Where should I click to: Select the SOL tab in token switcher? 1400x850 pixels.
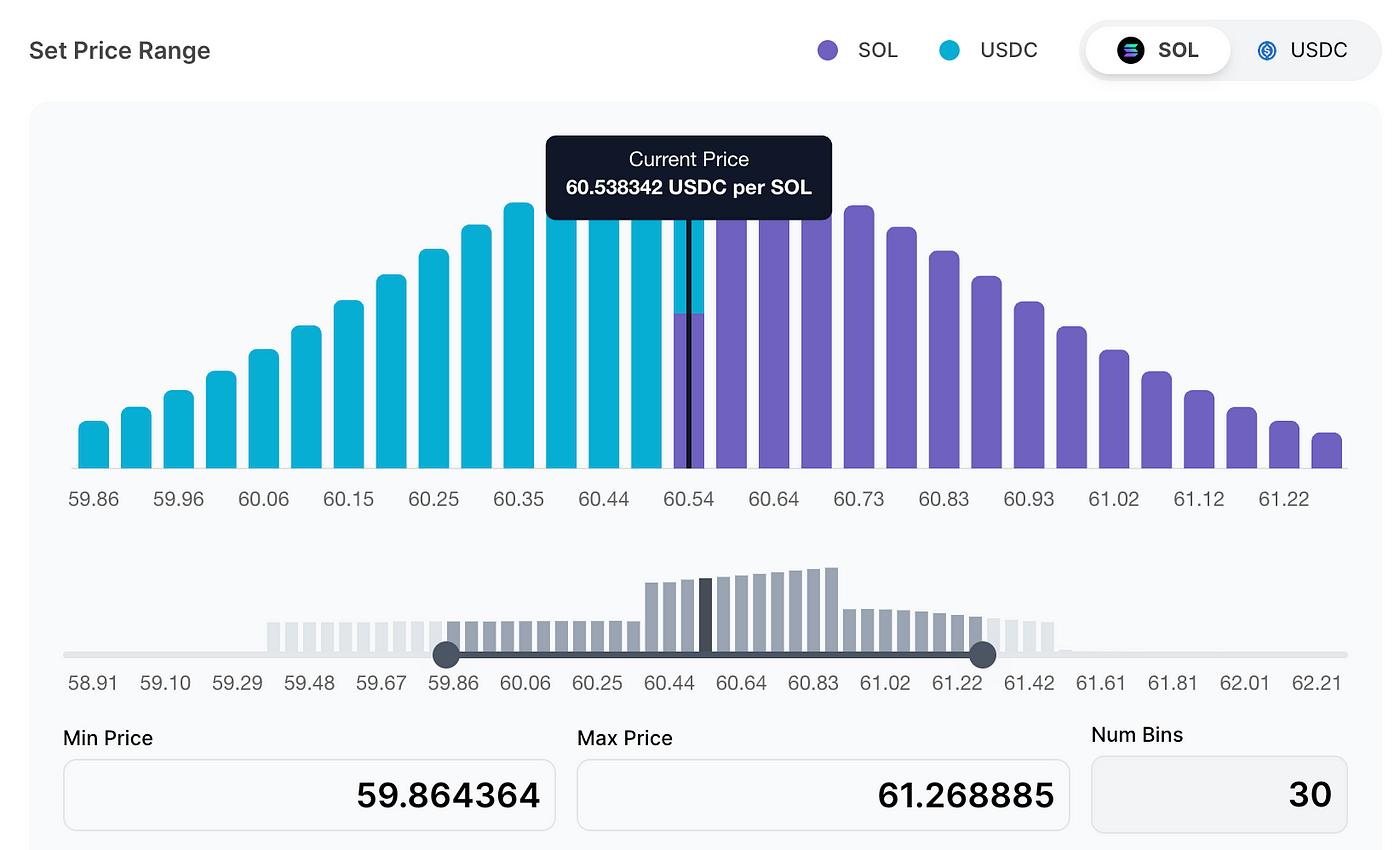1157,49
